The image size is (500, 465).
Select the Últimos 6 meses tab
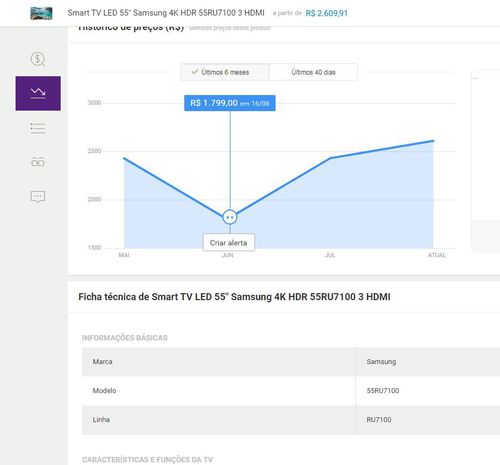coord(225,72)
